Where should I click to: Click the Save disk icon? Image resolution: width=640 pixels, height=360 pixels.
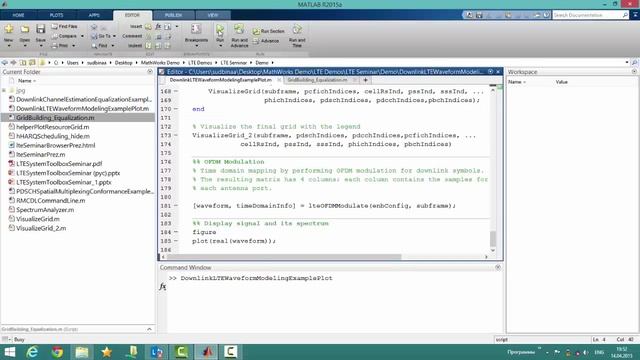click(40, 29)
